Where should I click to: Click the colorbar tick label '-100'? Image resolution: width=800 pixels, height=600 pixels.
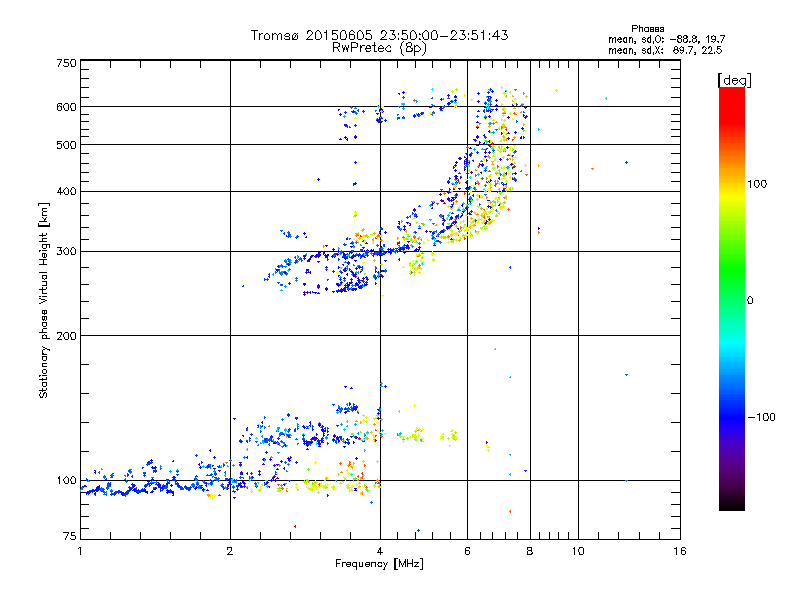pyautogui.click(x=761, y=417)
